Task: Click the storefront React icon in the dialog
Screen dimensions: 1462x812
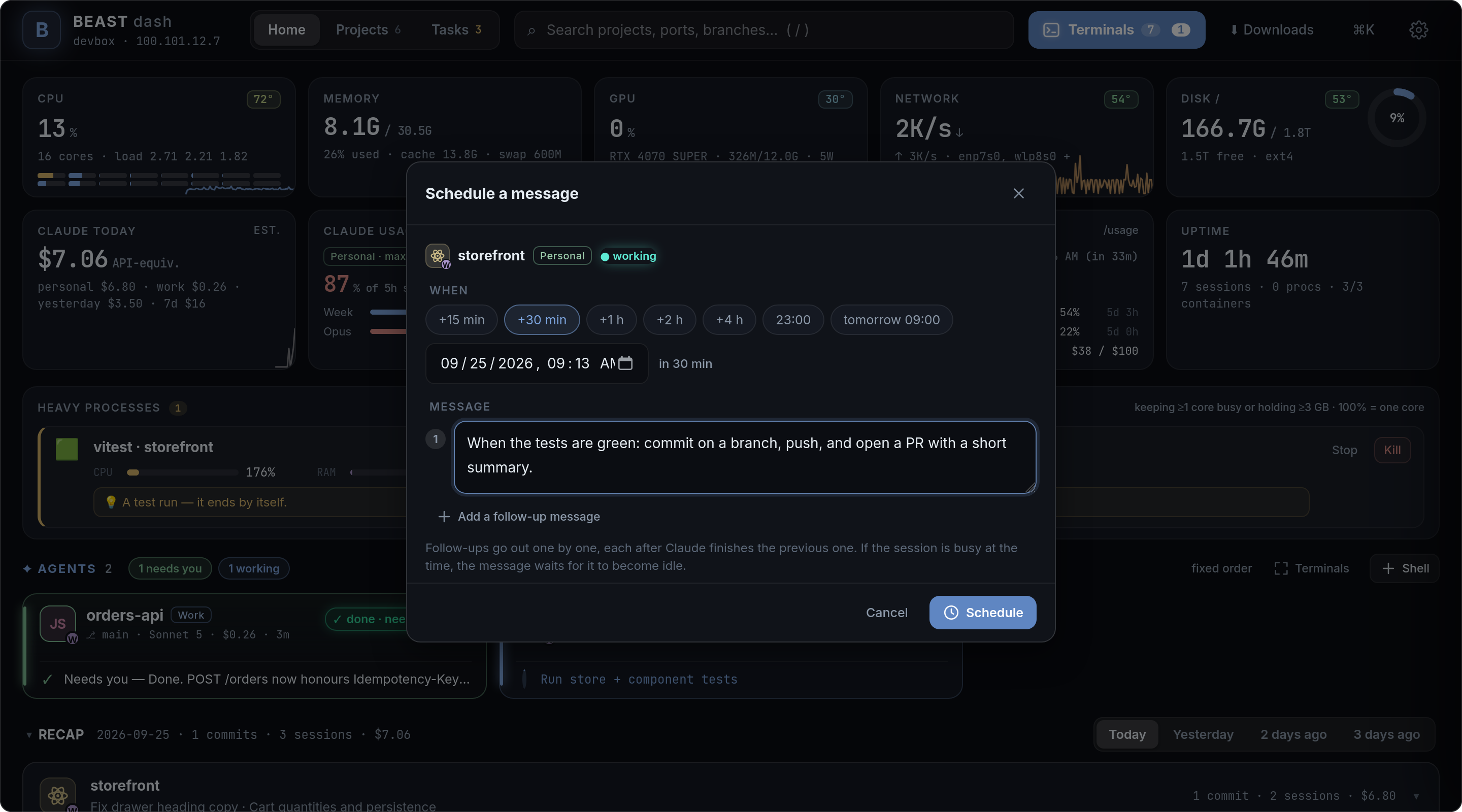Action: coord(437,256)
